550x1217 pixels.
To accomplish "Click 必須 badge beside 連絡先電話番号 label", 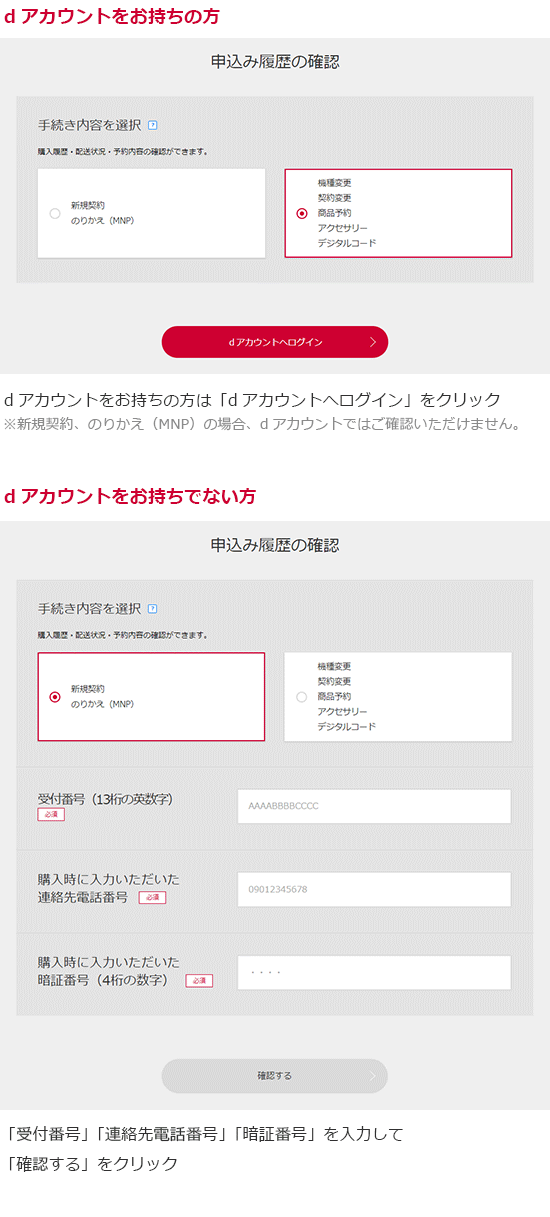I will click(152, 898).
